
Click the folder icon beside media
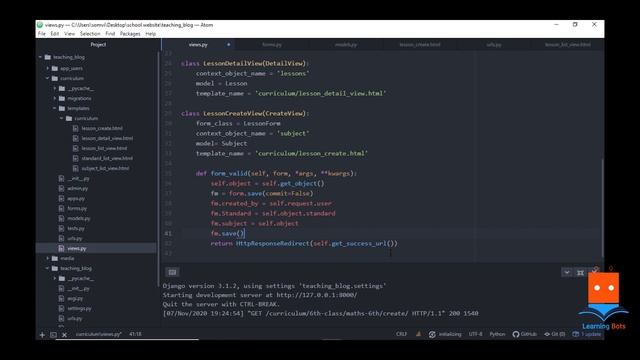coord(55,258)
